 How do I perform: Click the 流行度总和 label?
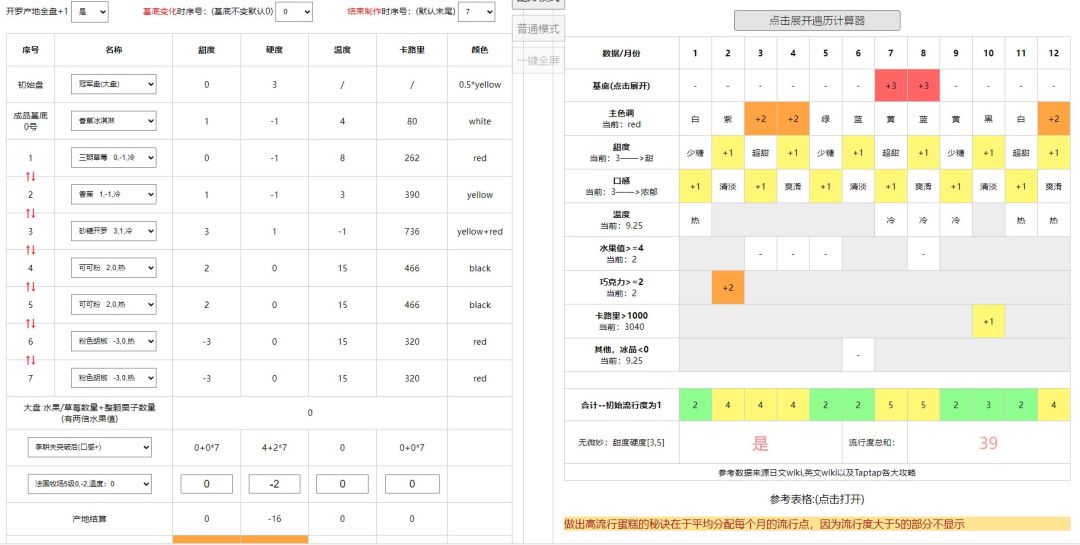(872, 443)
